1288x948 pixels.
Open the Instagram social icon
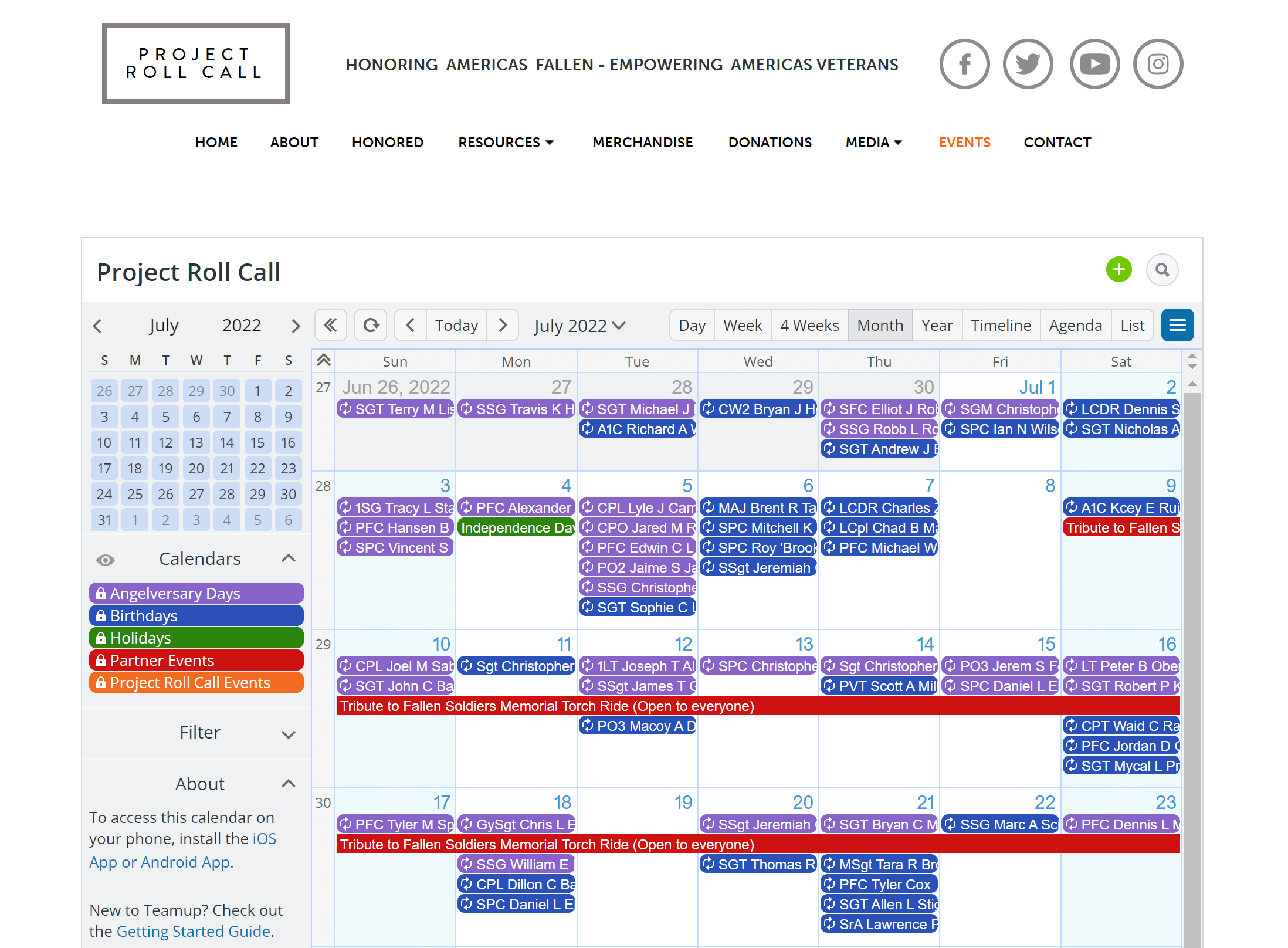[x=1158, y=64]
